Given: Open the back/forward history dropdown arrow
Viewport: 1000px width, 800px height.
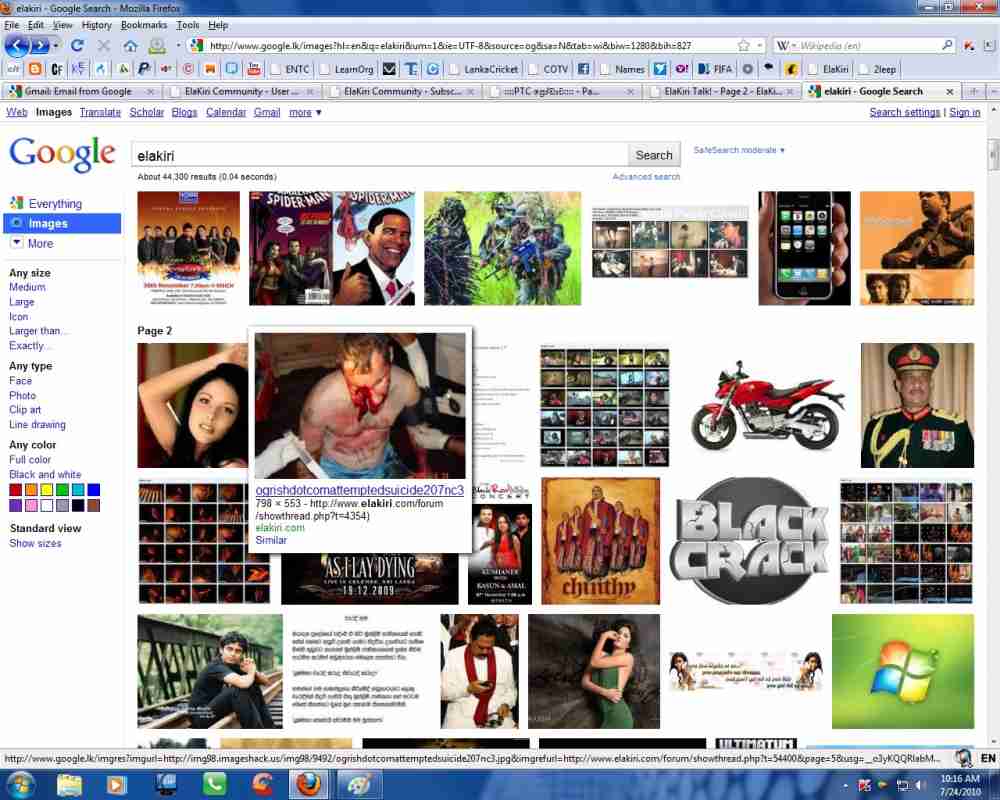Looking at the screenshot, I should (56, 46).
